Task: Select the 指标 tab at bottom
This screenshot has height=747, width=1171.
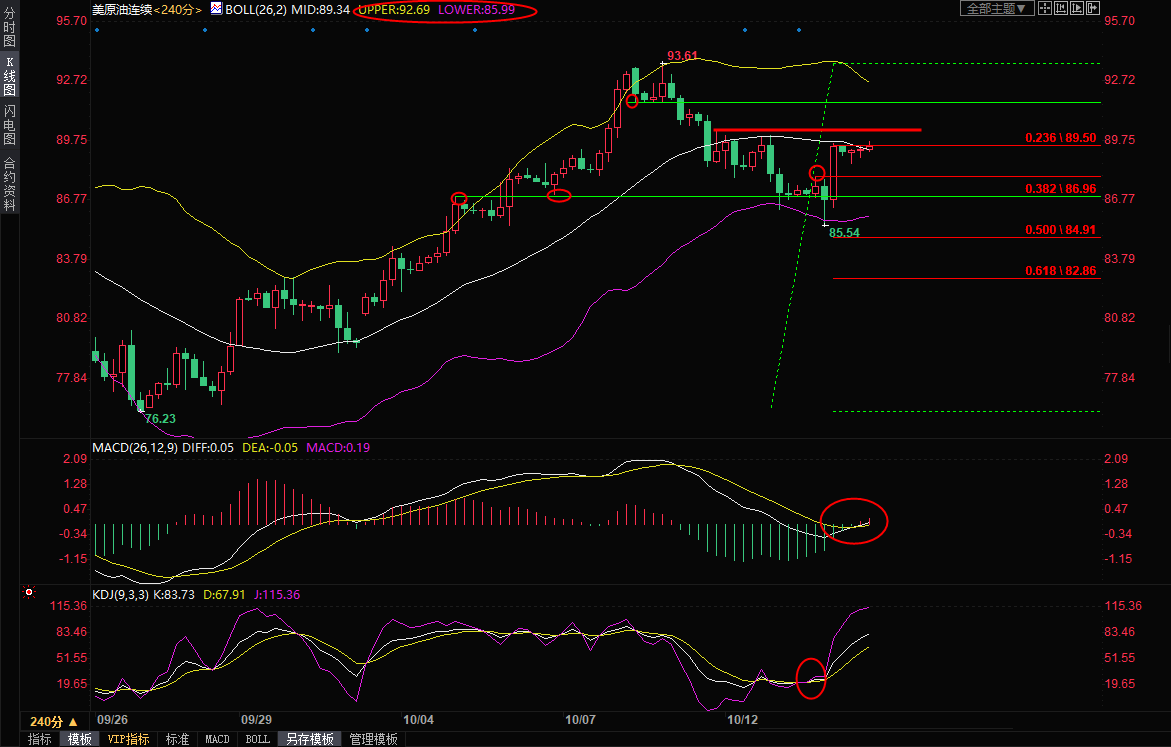Action: tap(40, 739)
